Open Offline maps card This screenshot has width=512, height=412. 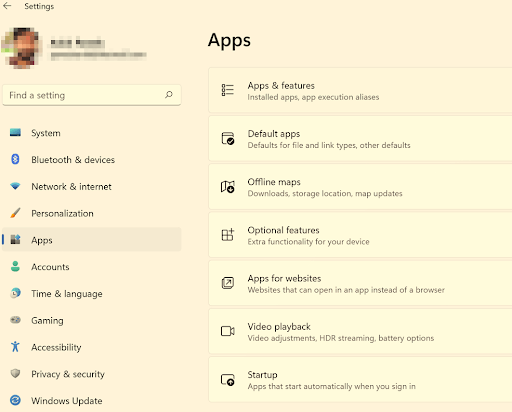360,187
